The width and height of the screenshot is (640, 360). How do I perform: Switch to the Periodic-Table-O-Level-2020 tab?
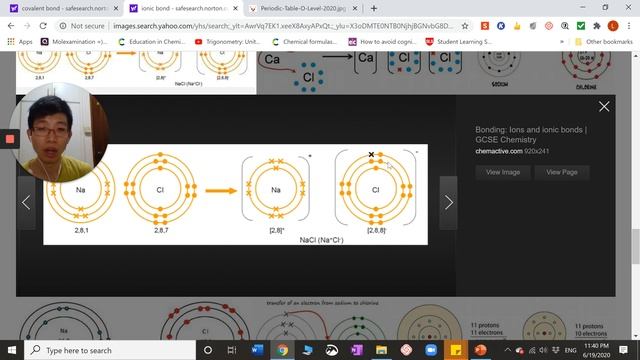303,8
